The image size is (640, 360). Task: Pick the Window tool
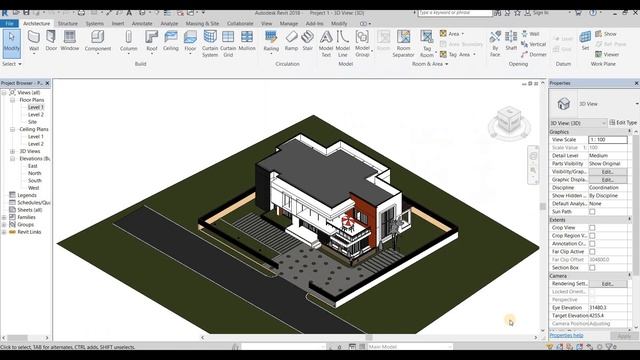[70, 41]
